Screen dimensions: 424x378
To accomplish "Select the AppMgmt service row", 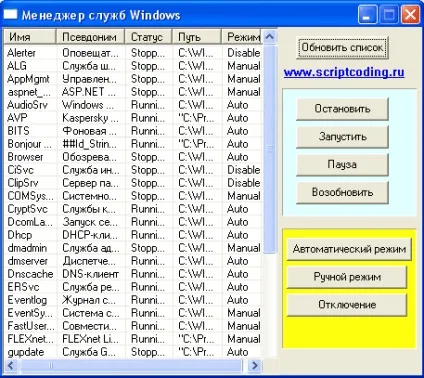I will [x=133, y=79].
